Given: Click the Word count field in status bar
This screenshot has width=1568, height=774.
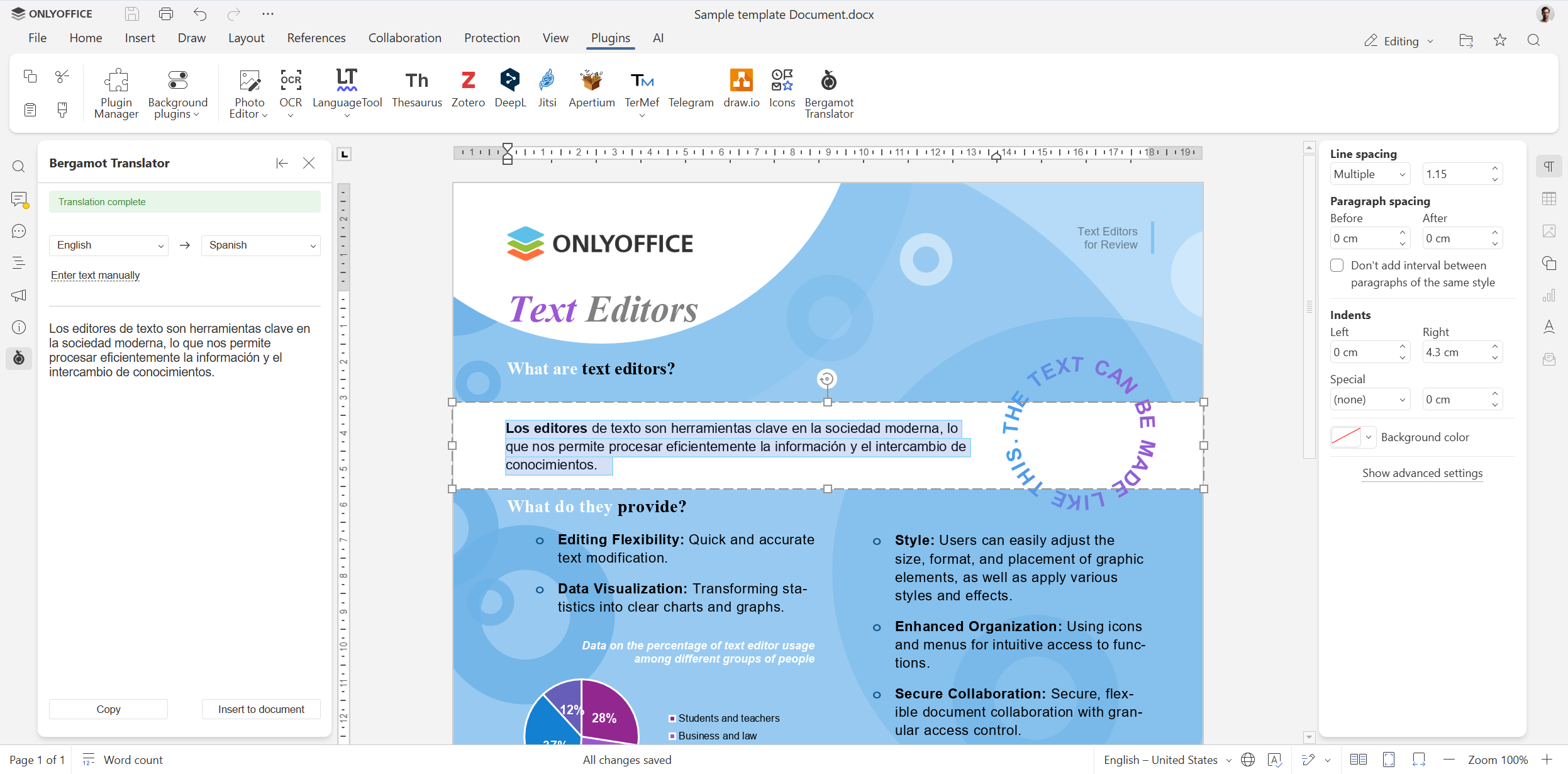Looking at the screenshot, I should (x=123, y=760).
